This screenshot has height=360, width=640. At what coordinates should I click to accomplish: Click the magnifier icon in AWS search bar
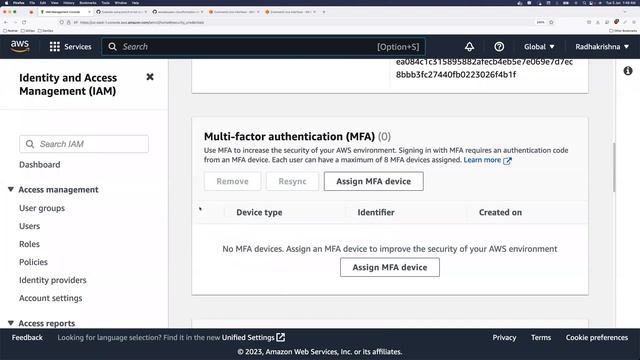pyautogui.click(x=112, y=47)
